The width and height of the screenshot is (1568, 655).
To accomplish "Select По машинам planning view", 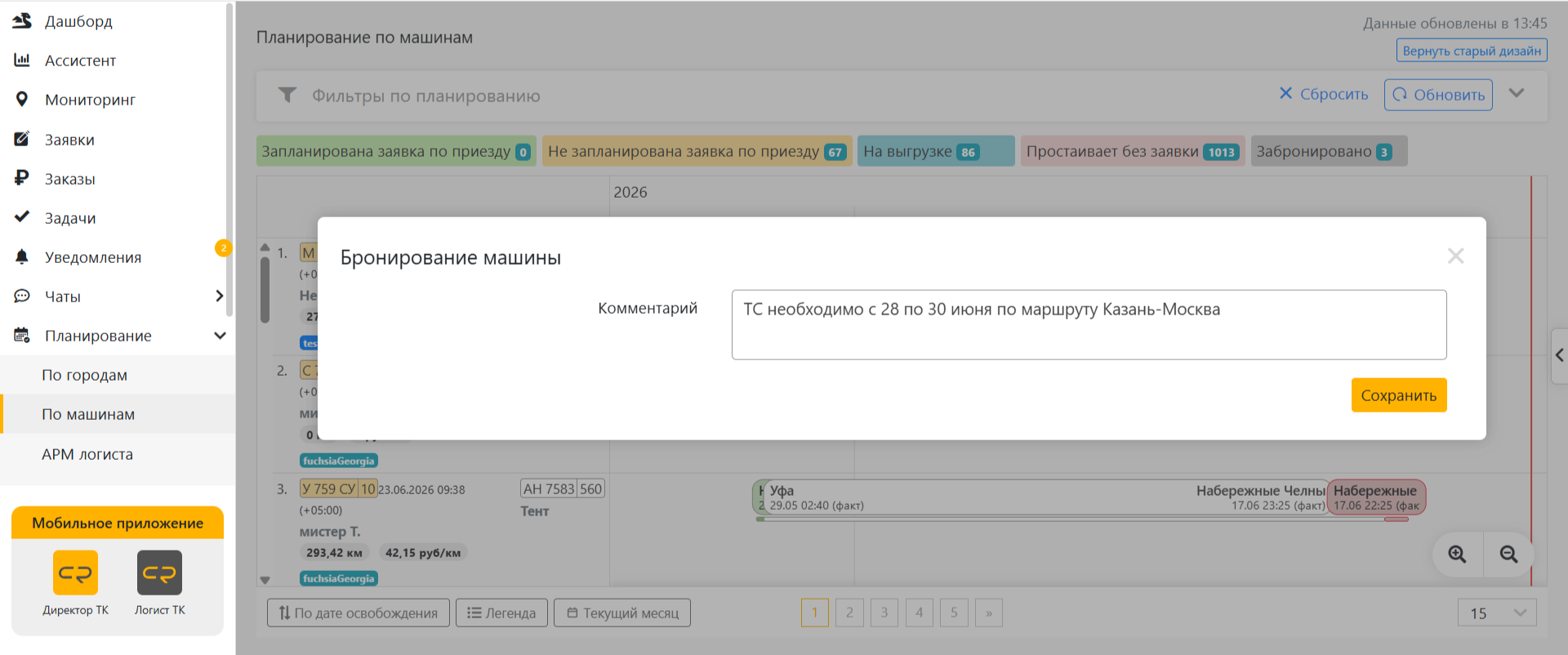I will 118,414.
